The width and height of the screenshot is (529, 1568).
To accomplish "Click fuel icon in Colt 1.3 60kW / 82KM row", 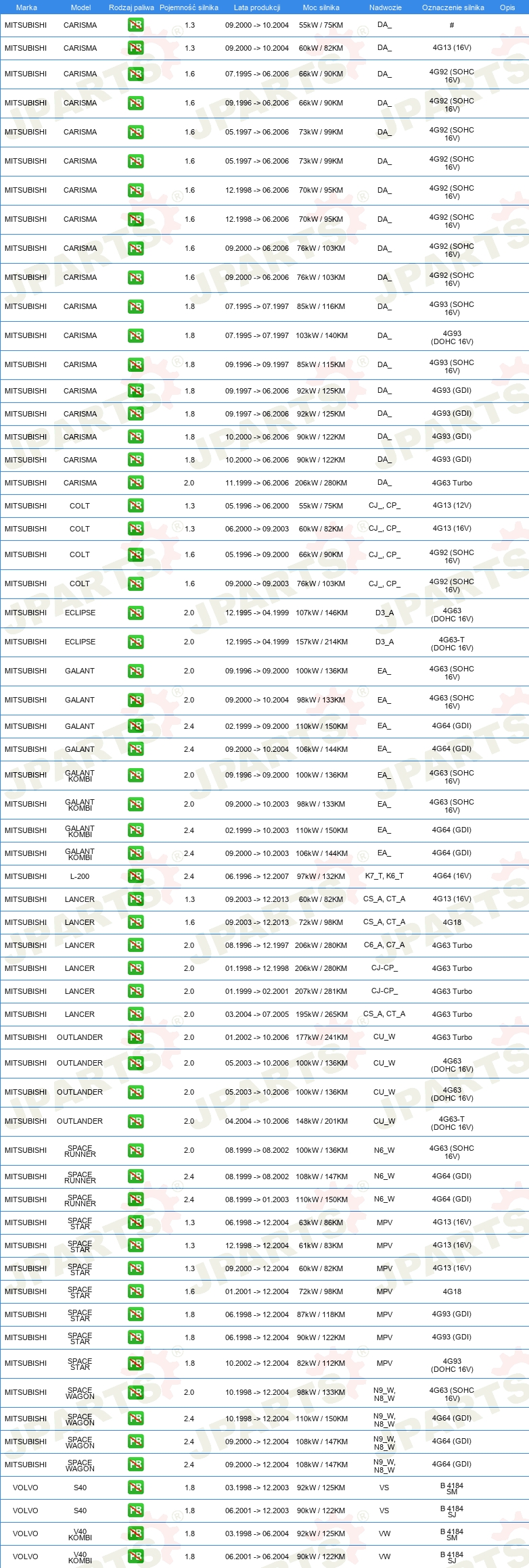I will coord(135,529).
